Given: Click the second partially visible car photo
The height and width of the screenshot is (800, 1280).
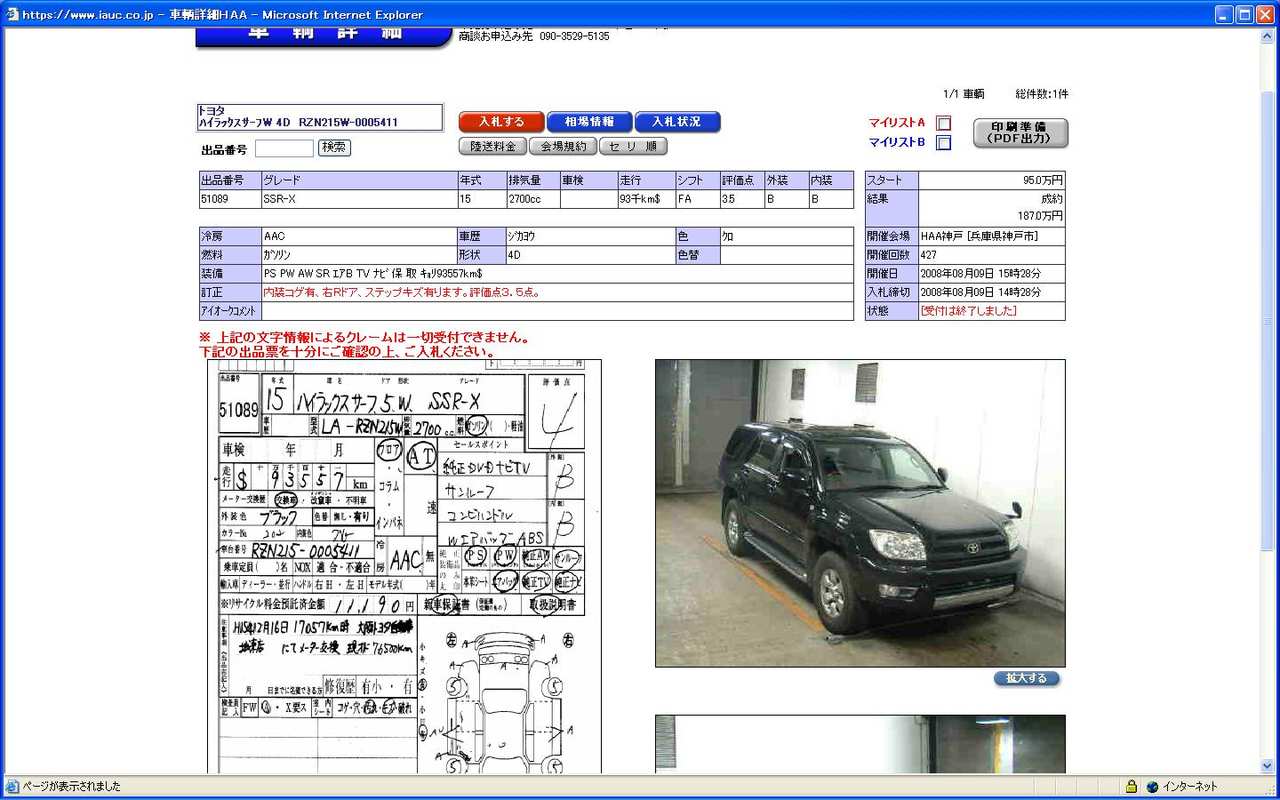Looking at the screenshot, I should tap(860, 744).
